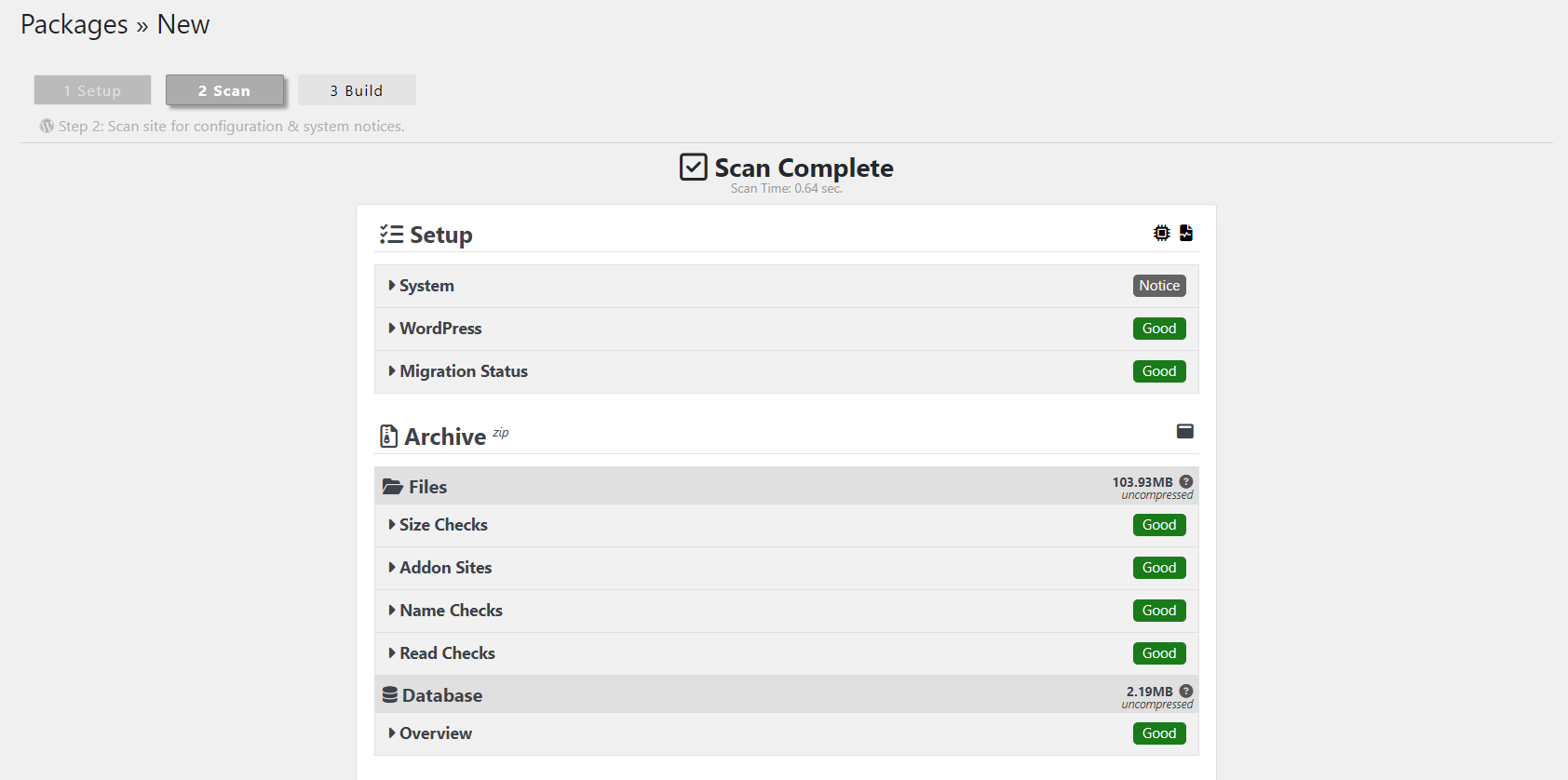This screenshot has width=1568, height=780.
Task: Expand the System section
Action: click(426, 286)
